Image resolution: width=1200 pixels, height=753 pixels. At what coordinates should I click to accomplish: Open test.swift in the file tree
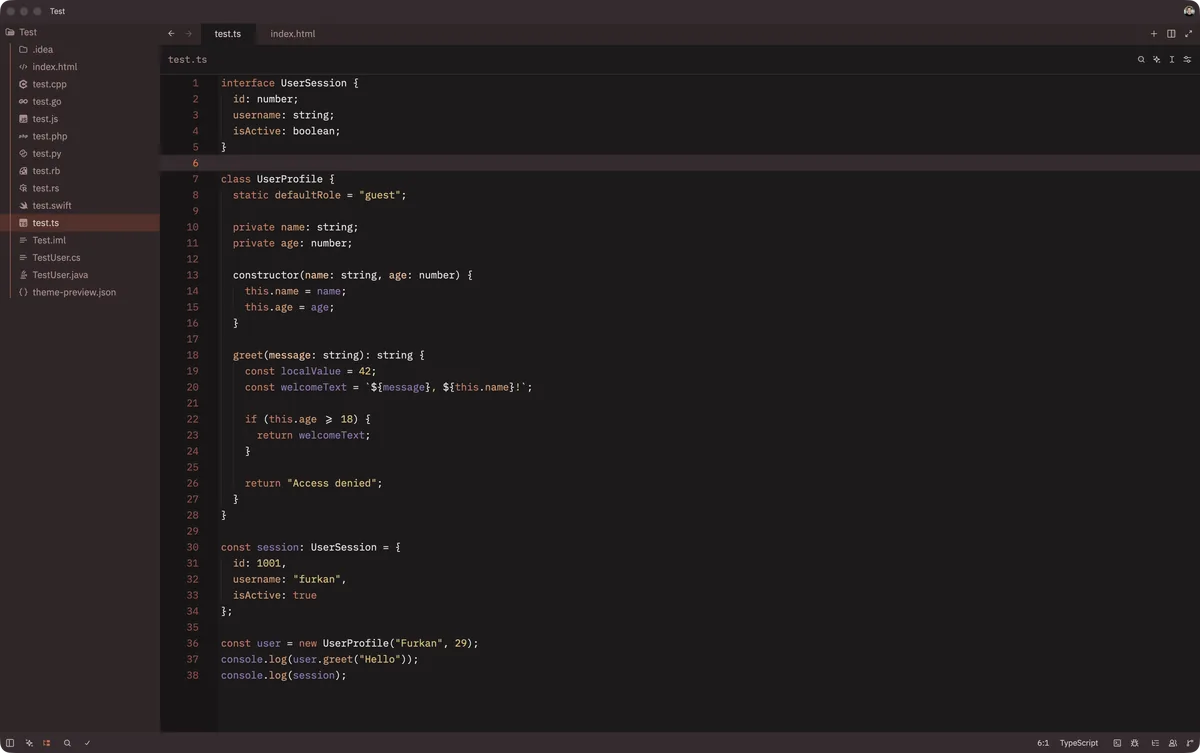pos(80,206)
